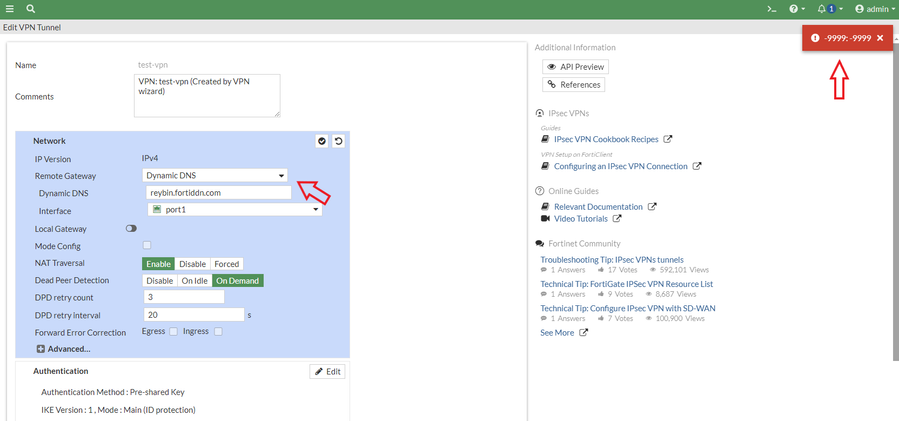Click the Network section header
This screenshot has height=421, width=899.
point(49,141)
